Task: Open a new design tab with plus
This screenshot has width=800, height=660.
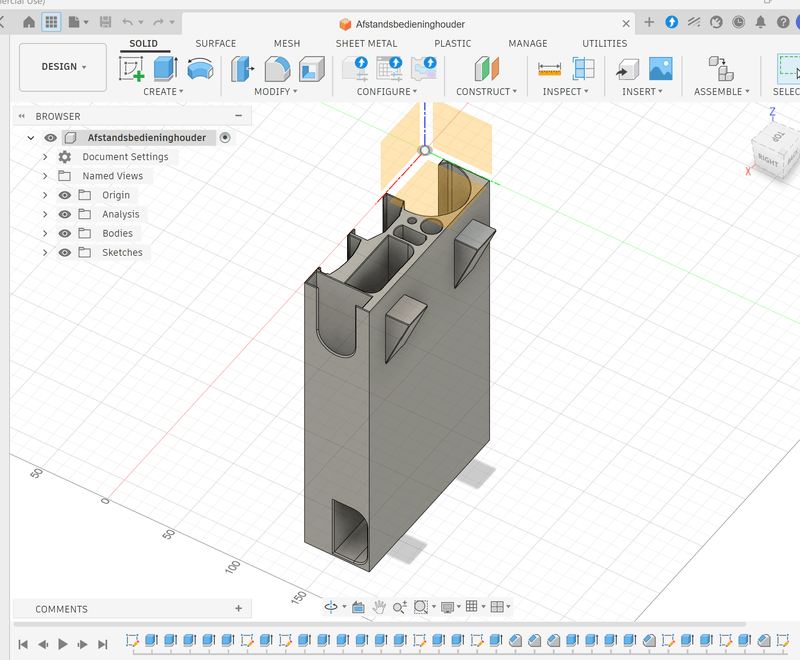Action: 649,22
